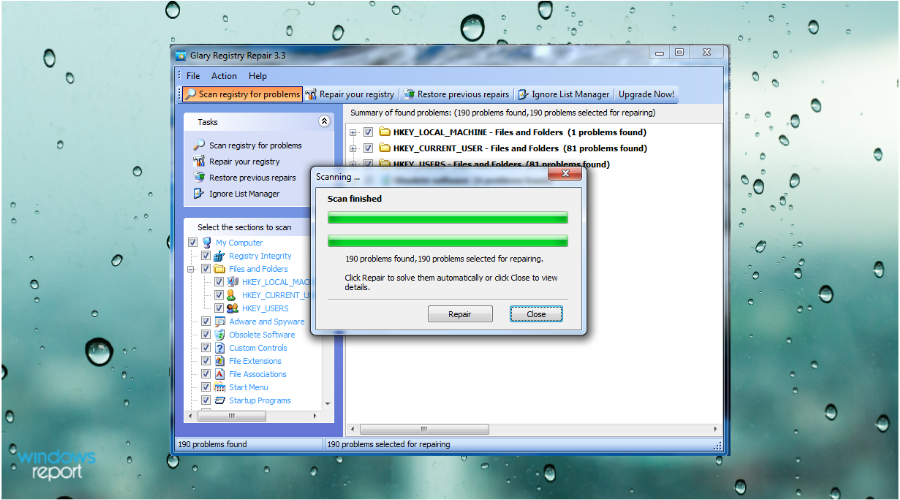This screenshot has width=900, height=500.
Task: Uncheck the HKEY_LOCAL_MACHINE results checkbox
Action: [368, 132]
